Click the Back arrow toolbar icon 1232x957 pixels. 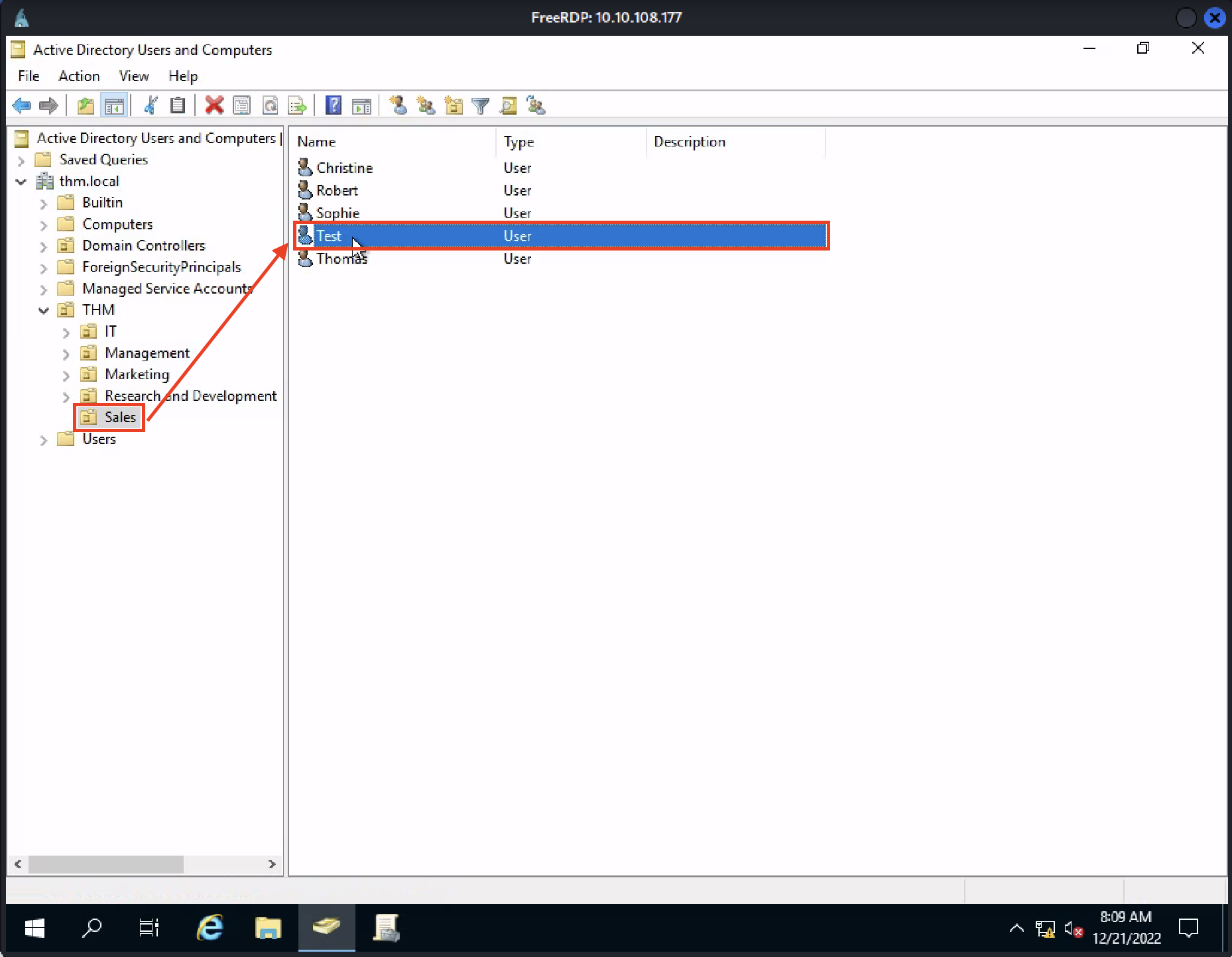[22, 105]
